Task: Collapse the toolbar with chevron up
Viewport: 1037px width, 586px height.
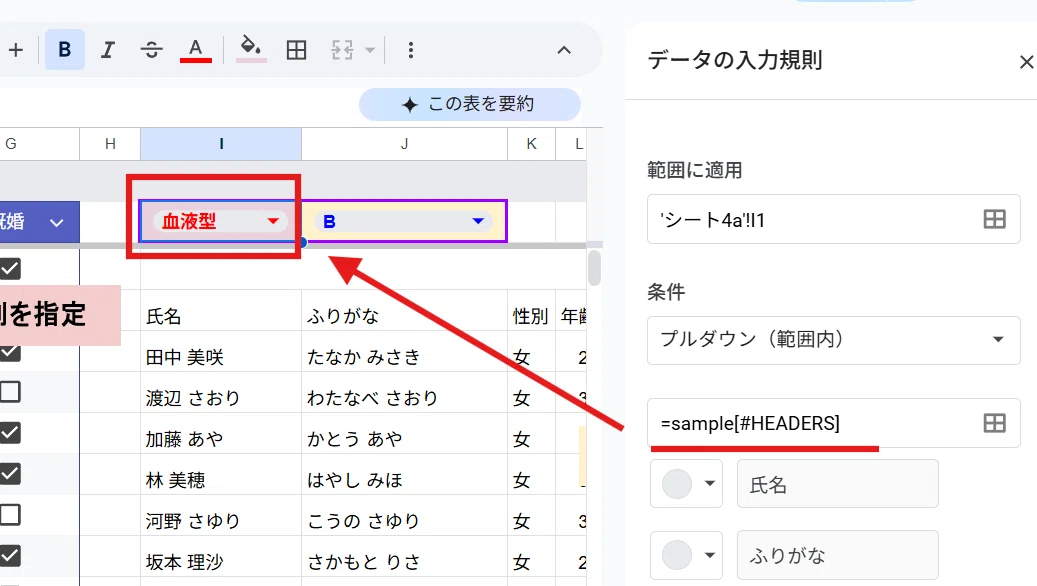Action: [x=563, y=50]
